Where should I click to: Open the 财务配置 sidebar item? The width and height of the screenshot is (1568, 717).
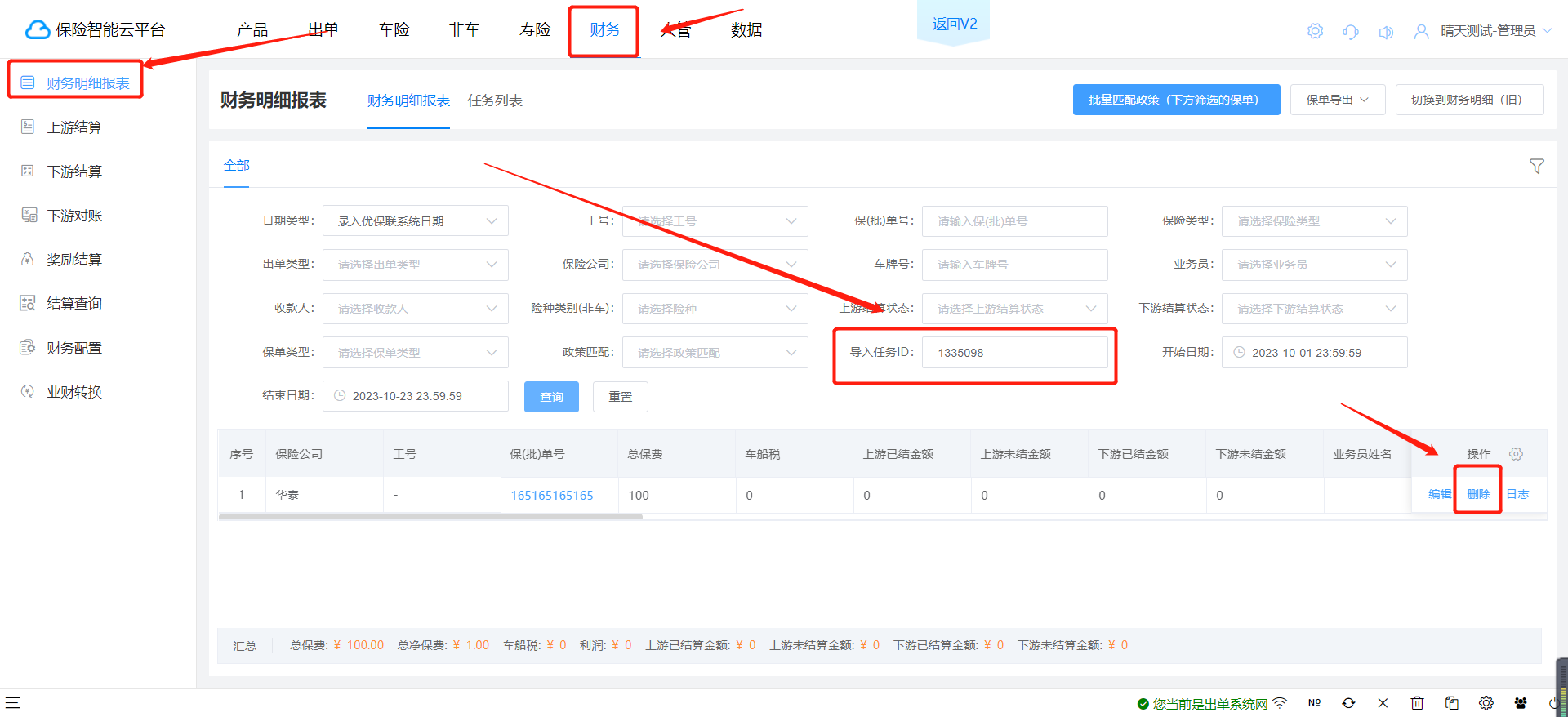75,347
